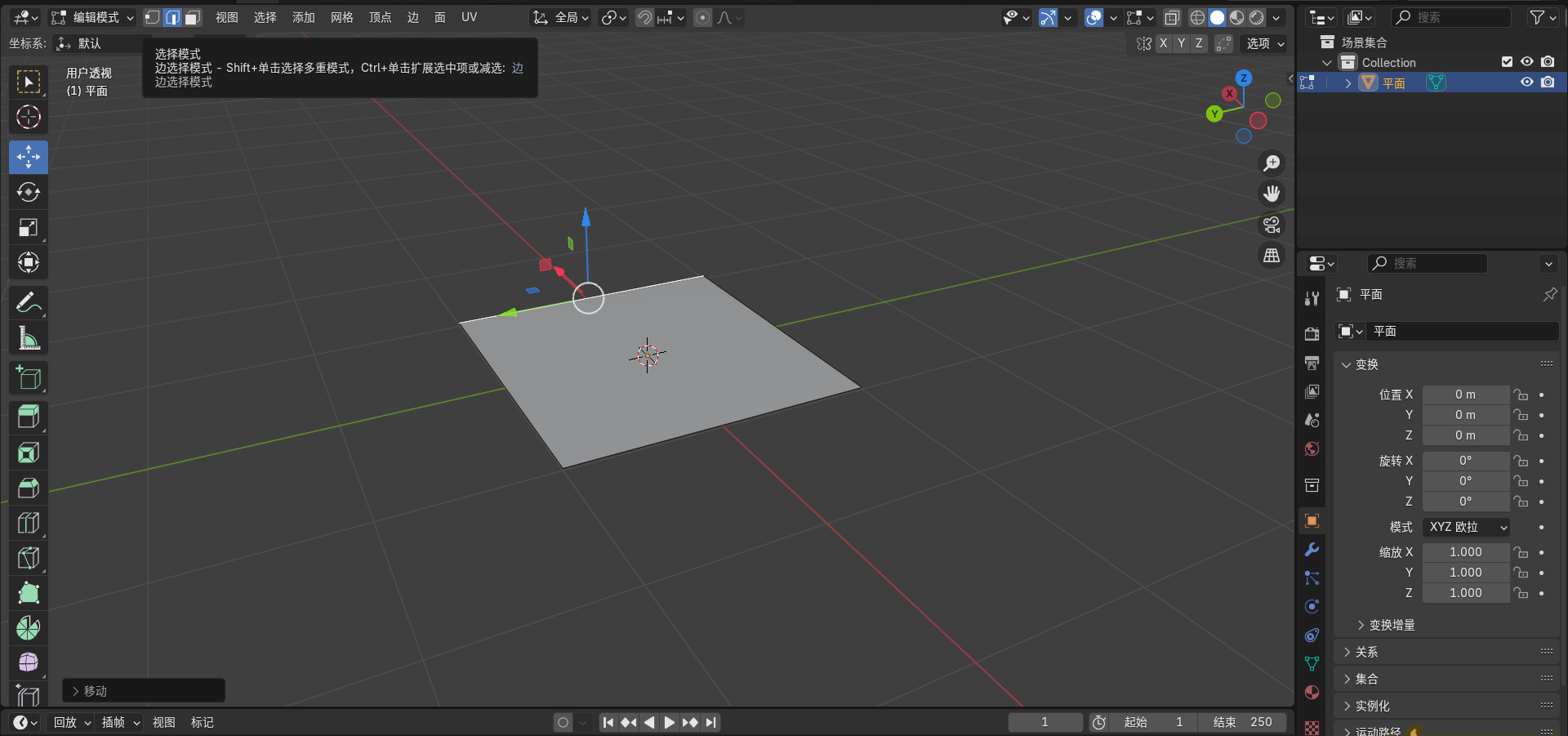
Task: Toggle snapping magnet
Action: (644, 17)
